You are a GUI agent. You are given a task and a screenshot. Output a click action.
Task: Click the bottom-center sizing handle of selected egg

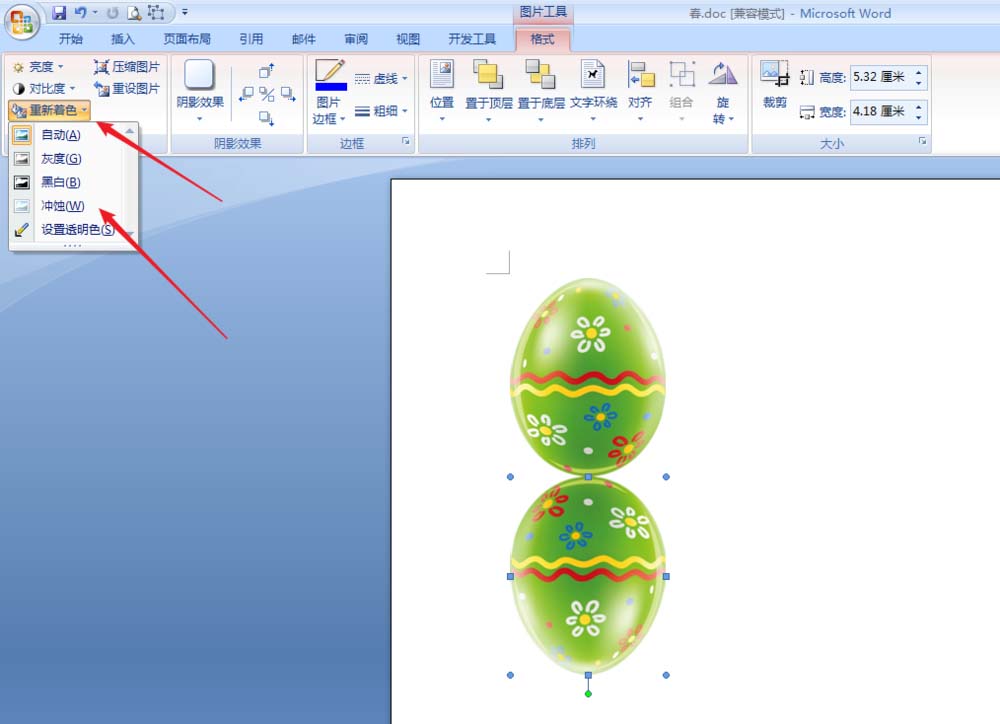[588, 675]
